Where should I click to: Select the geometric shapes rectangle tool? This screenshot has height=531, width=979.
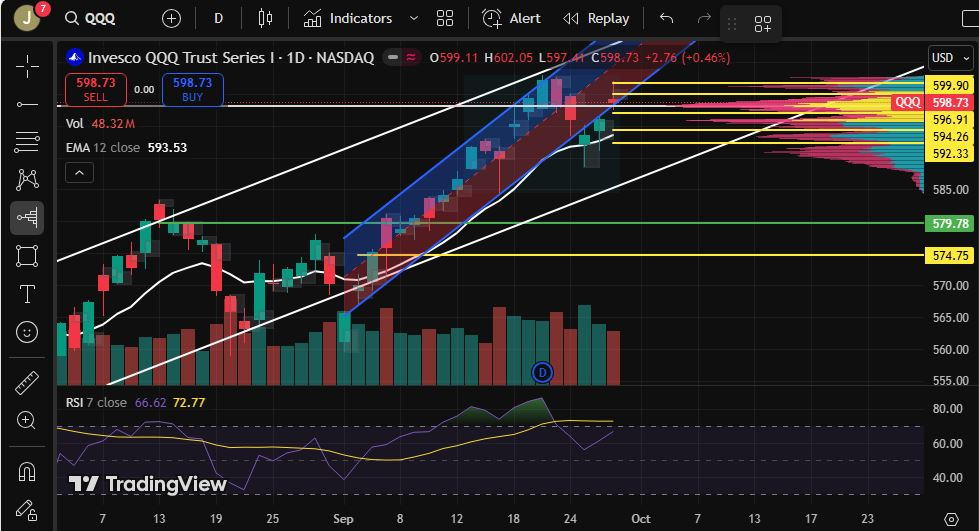[27, 256]
